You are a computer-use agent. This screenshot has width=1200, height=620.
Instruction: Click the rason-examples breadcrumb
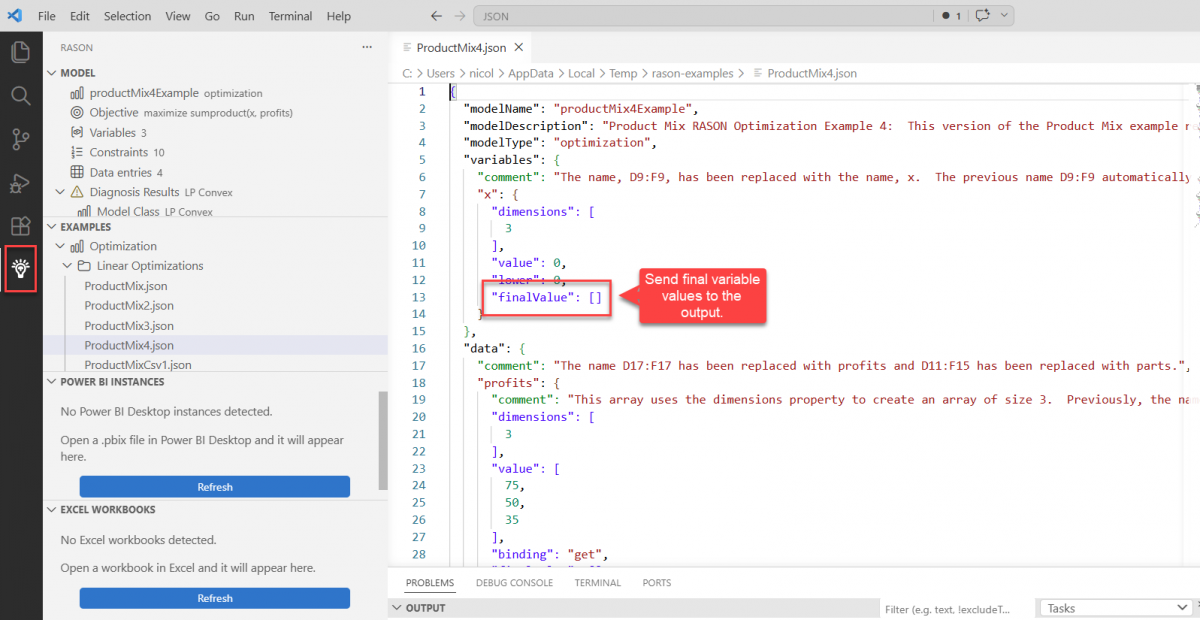pos(692,73)
